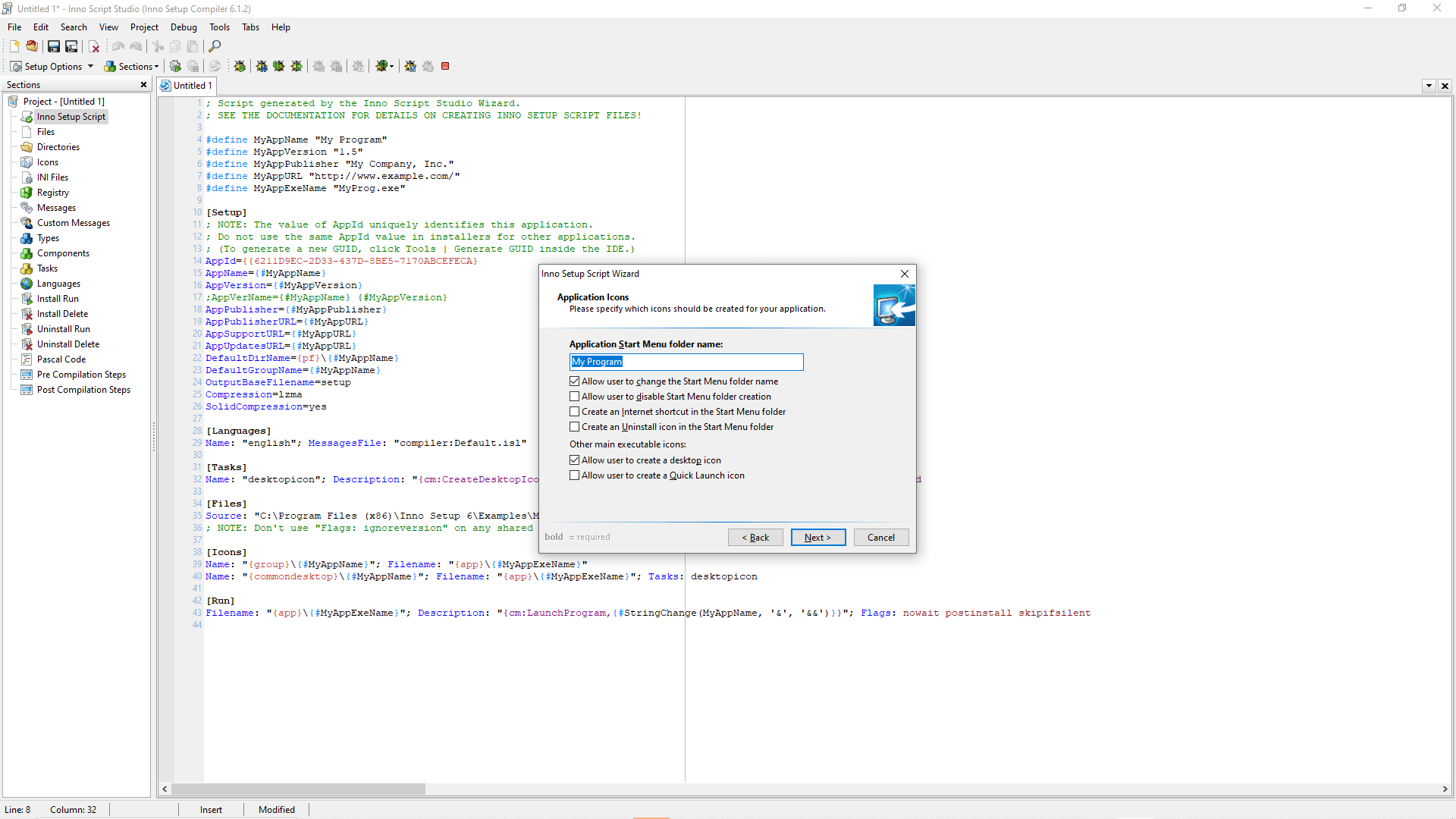The height and width of the screenshot is (819, 1456).
Task: Open the Project menu
Action: click(144, 27)
